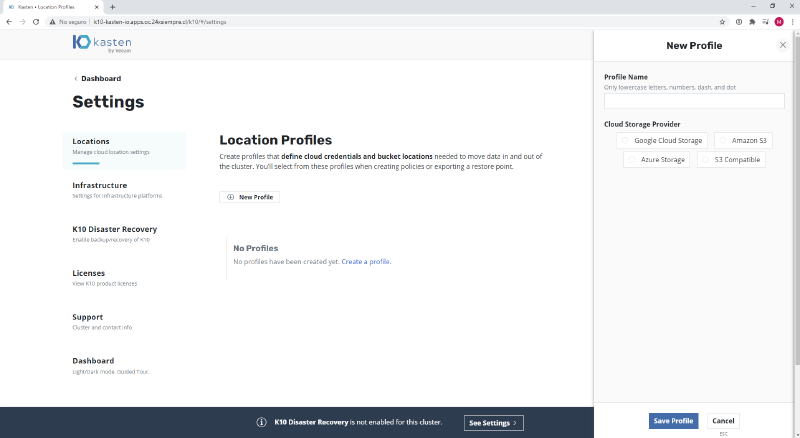Screen dimensions: 800x438
Task: Click the shield icon in browser toolbar
Action: click(x=738, y=22)
